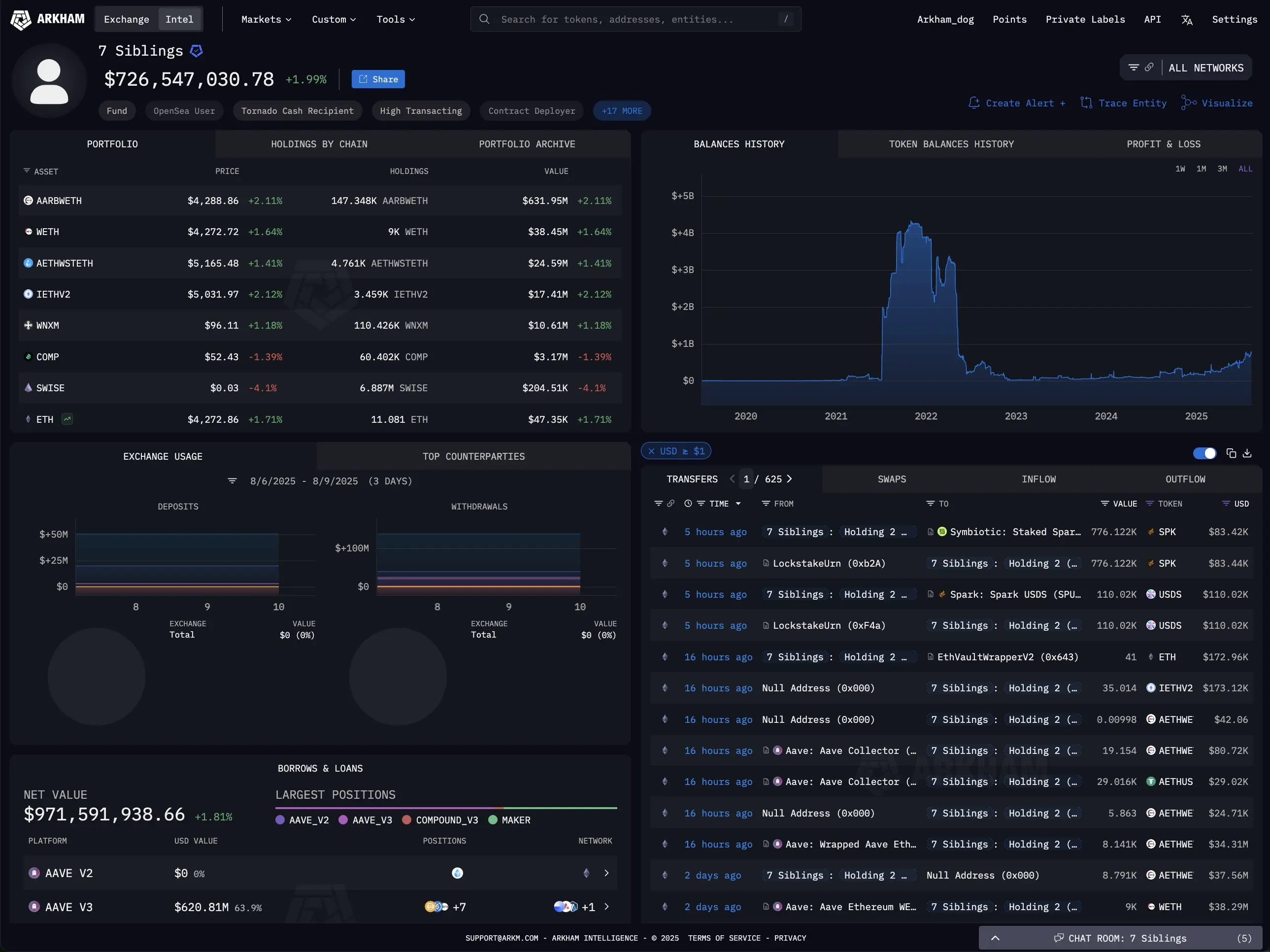1270x952 pixels.
Task: Click the link icon beside ALL NETWORKS
Action: 1149,67
